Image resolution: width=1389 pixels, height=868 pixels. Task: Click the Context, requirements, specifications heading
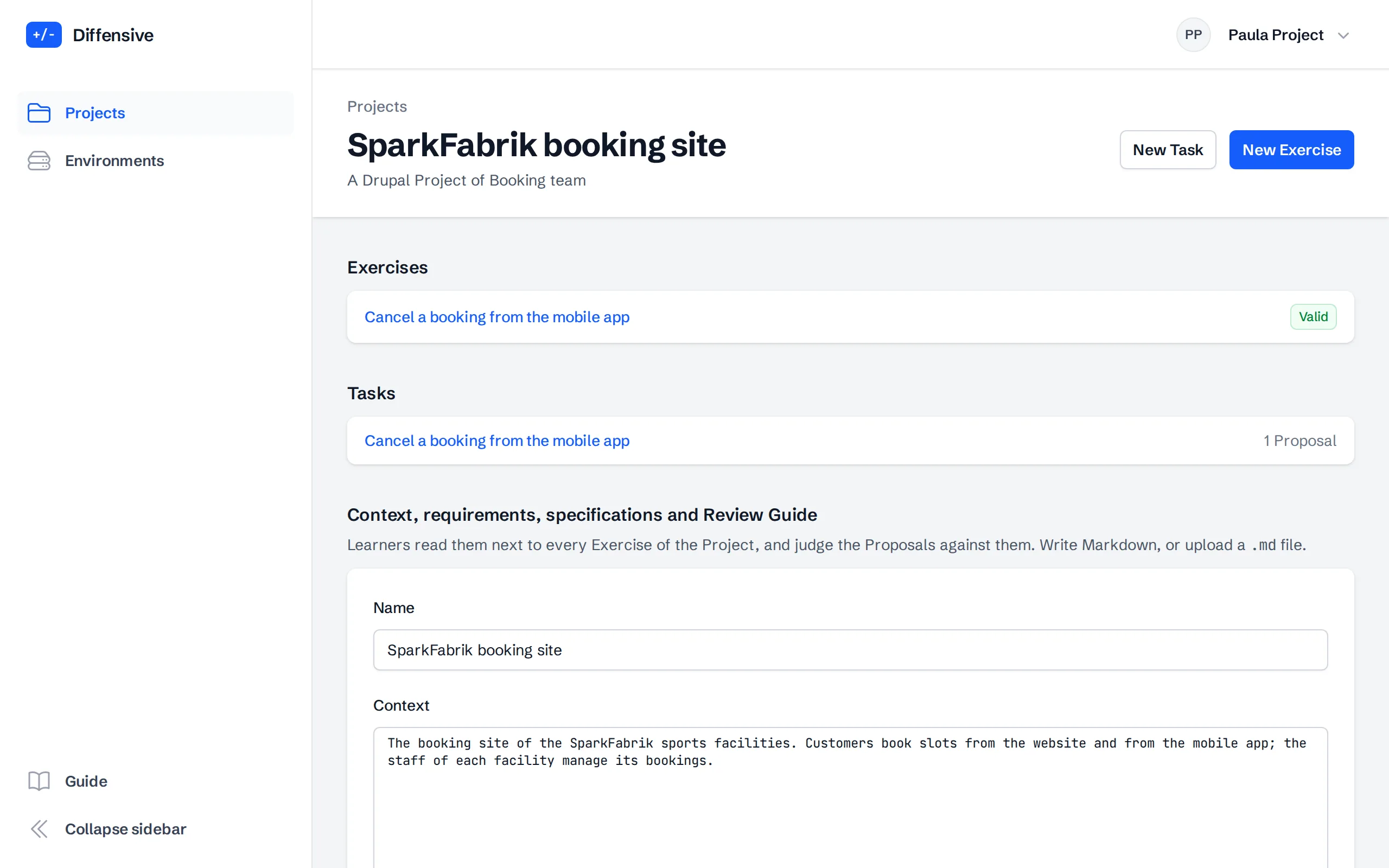(582, 515)
